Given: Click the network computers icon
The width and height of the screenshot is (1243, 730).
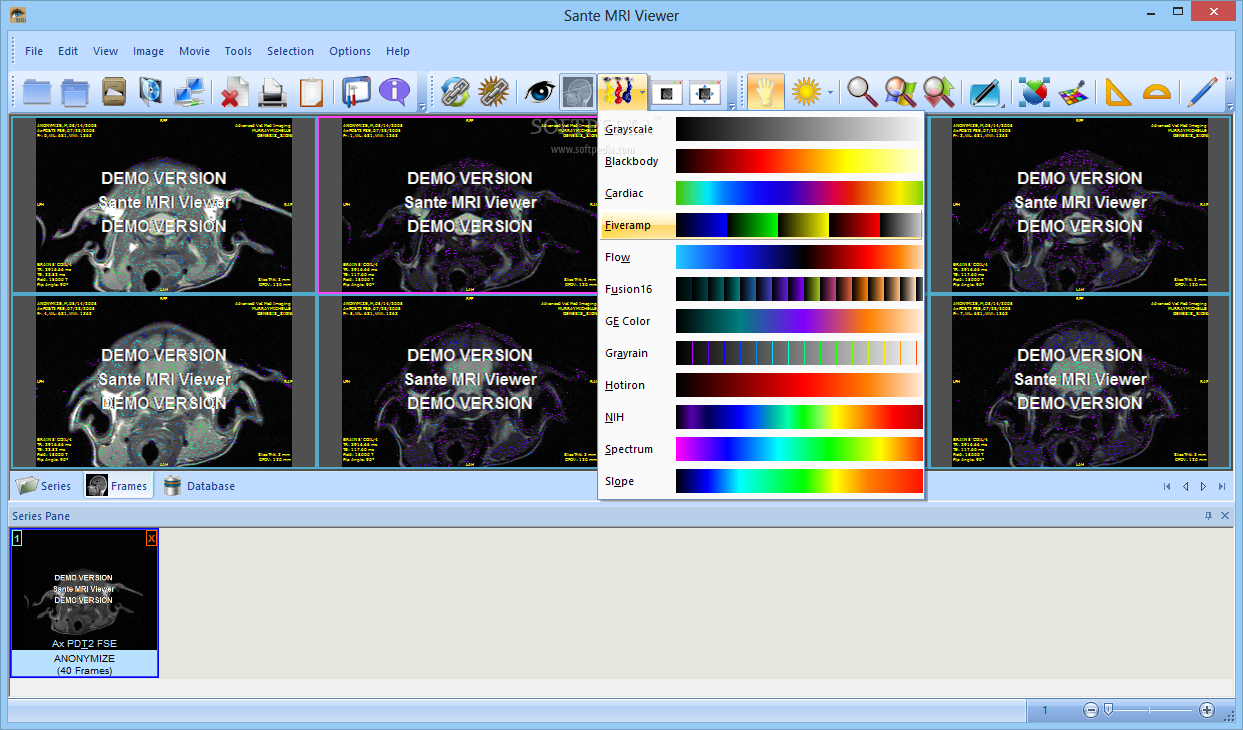Looking at the screenshot, I should [x=188, y=92].
